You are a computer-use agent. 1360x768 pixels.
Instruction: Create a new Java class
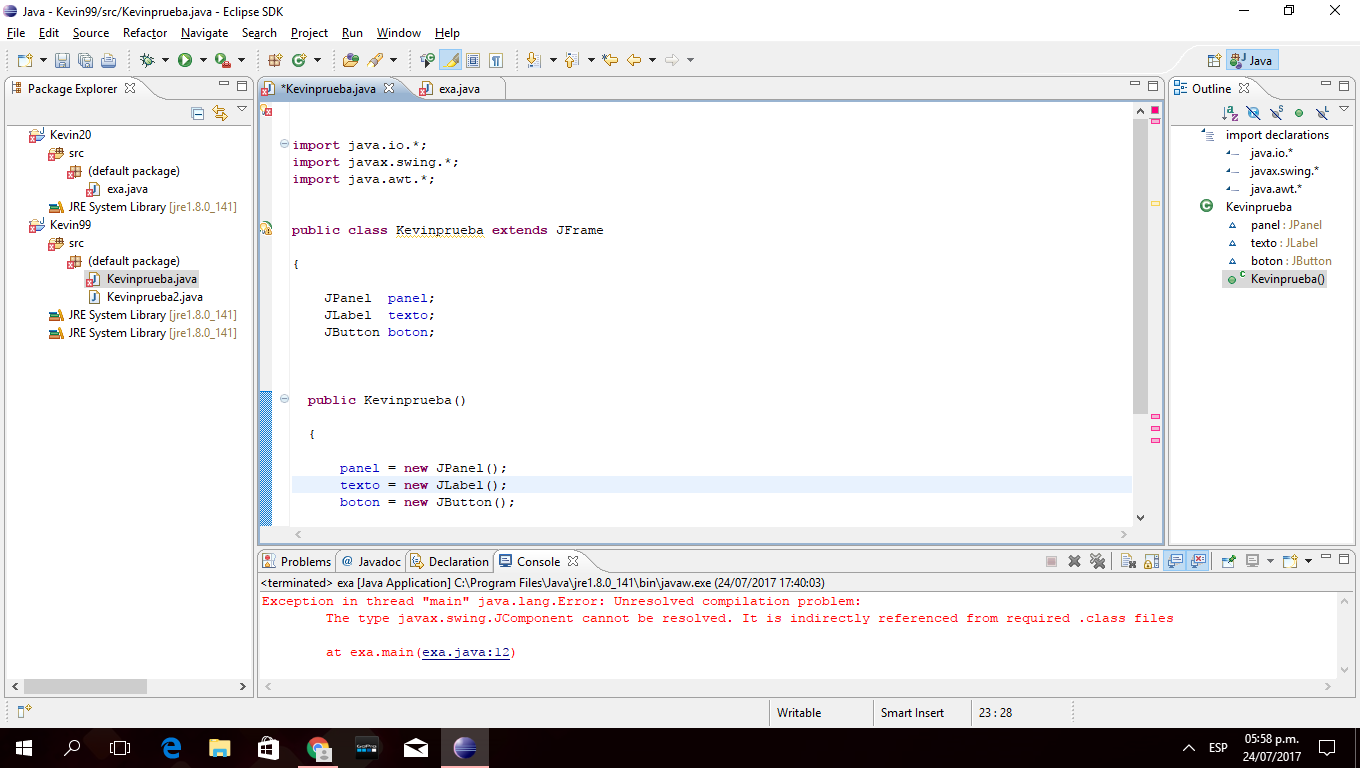point(298,60)
